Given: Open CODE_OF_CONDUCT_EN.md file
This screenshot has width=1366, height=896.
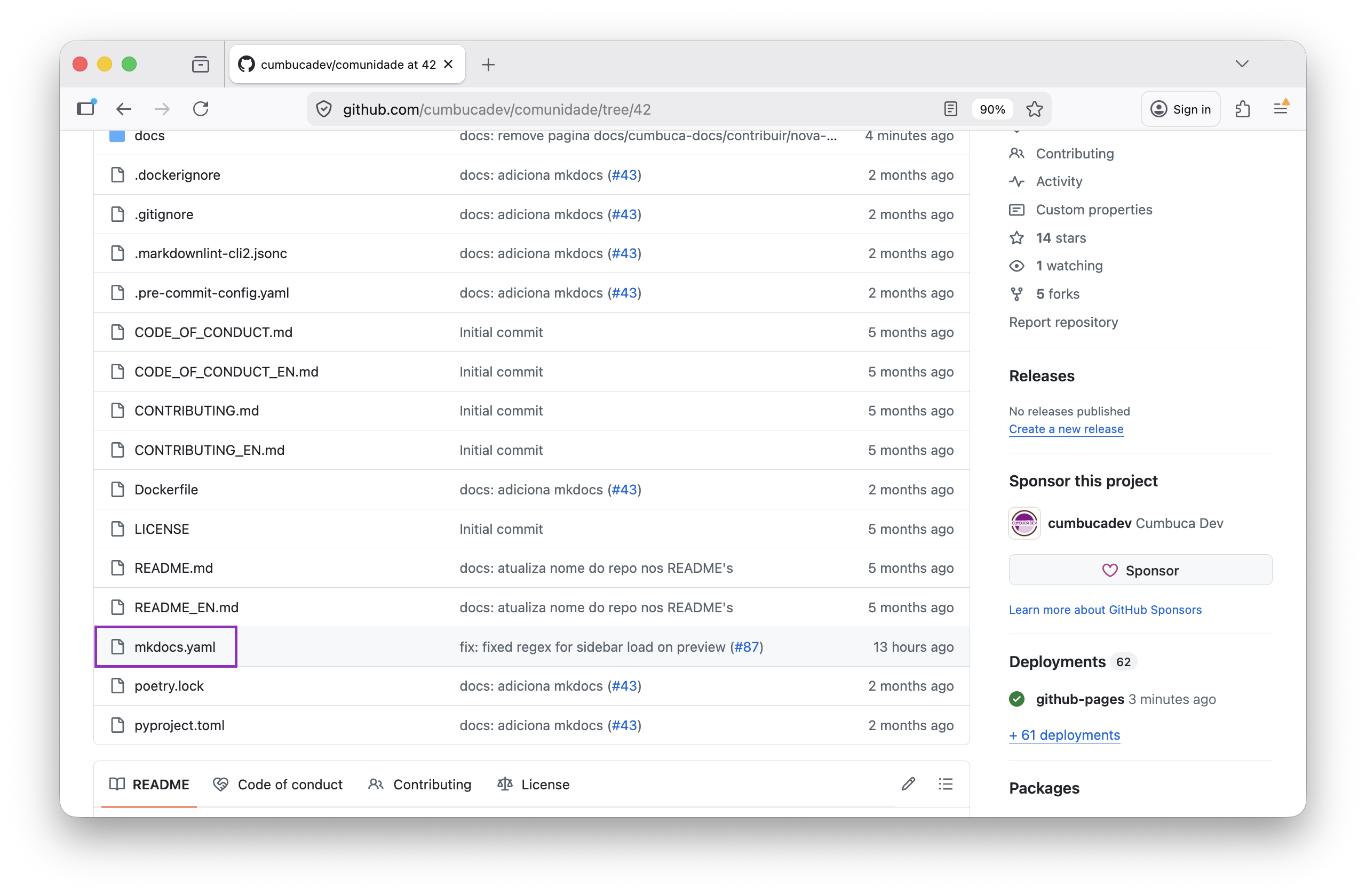Looking at the screenshot, I should tap(227, 372).
